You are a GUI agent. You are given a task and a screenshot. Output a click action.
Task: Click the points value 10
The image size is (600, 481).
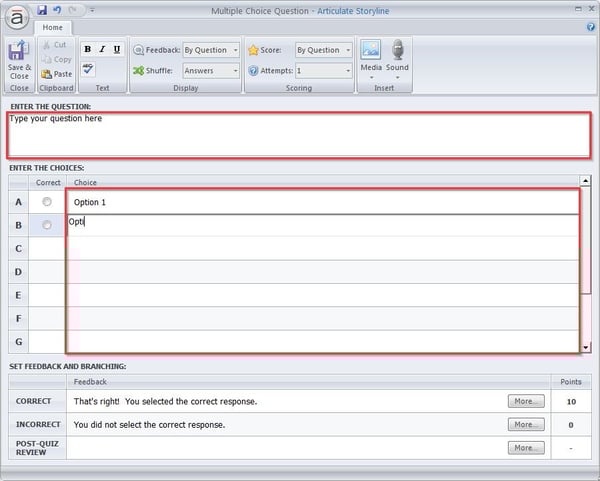click(571, 401)
